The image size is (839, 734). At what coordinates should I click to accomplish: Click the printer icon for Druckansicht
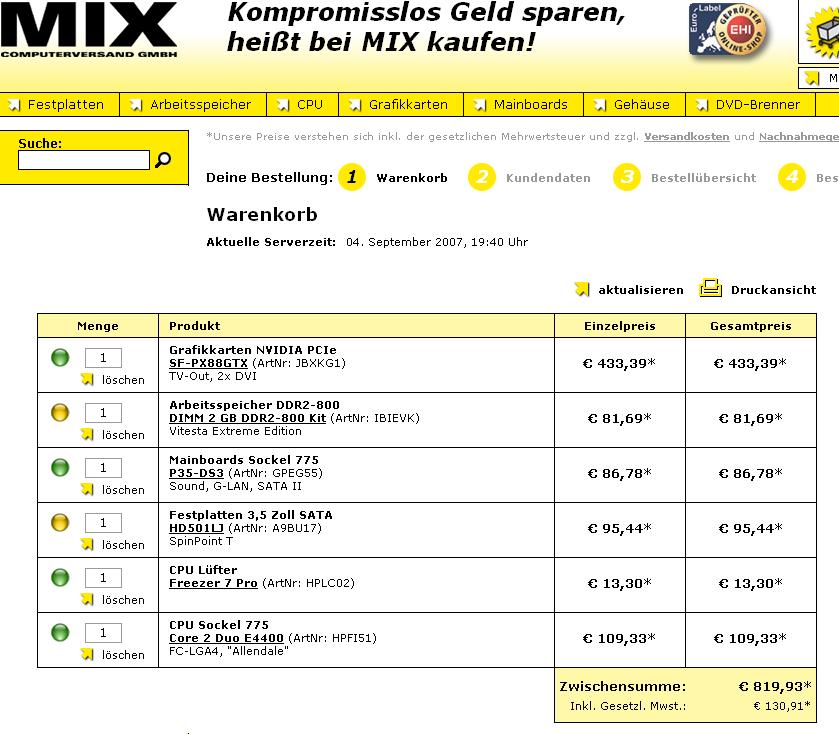(711, 288)
